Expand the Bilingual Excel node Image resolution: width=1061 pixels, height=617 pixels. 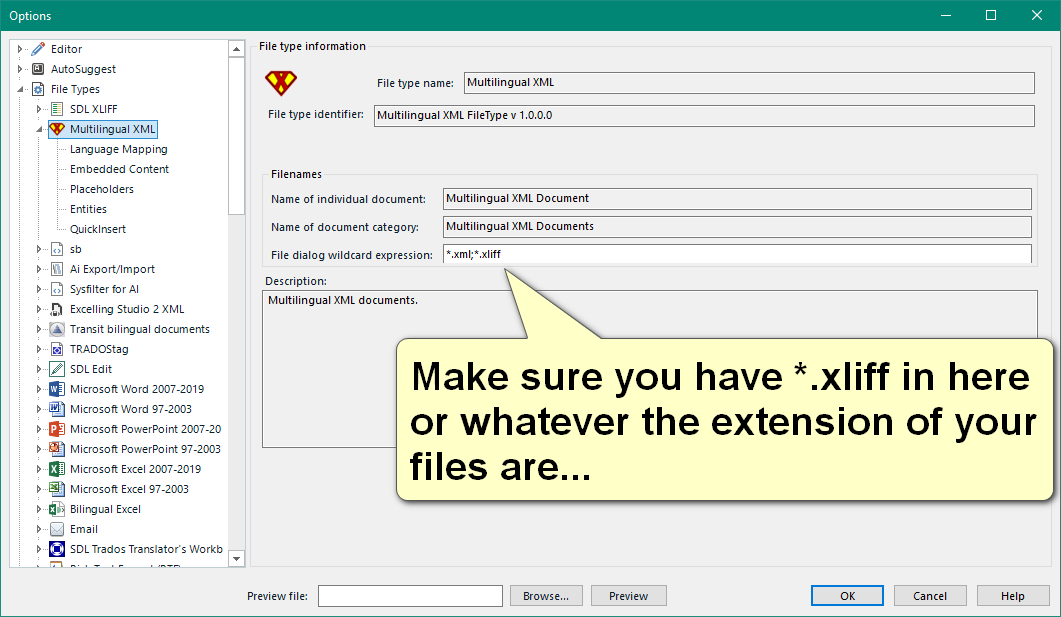(39, 509)
